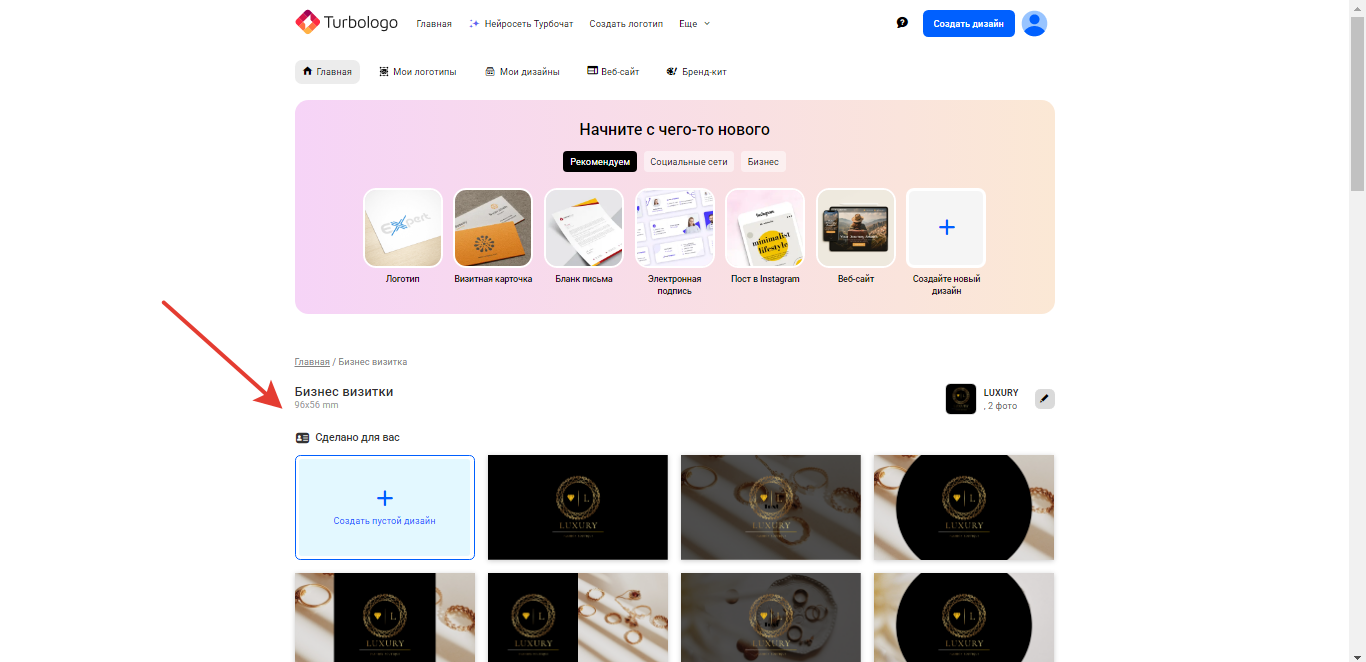Click the Turbologo logo icon
Image resolution: width=1366 pixels, height=662 pixels.
[307, 22]
